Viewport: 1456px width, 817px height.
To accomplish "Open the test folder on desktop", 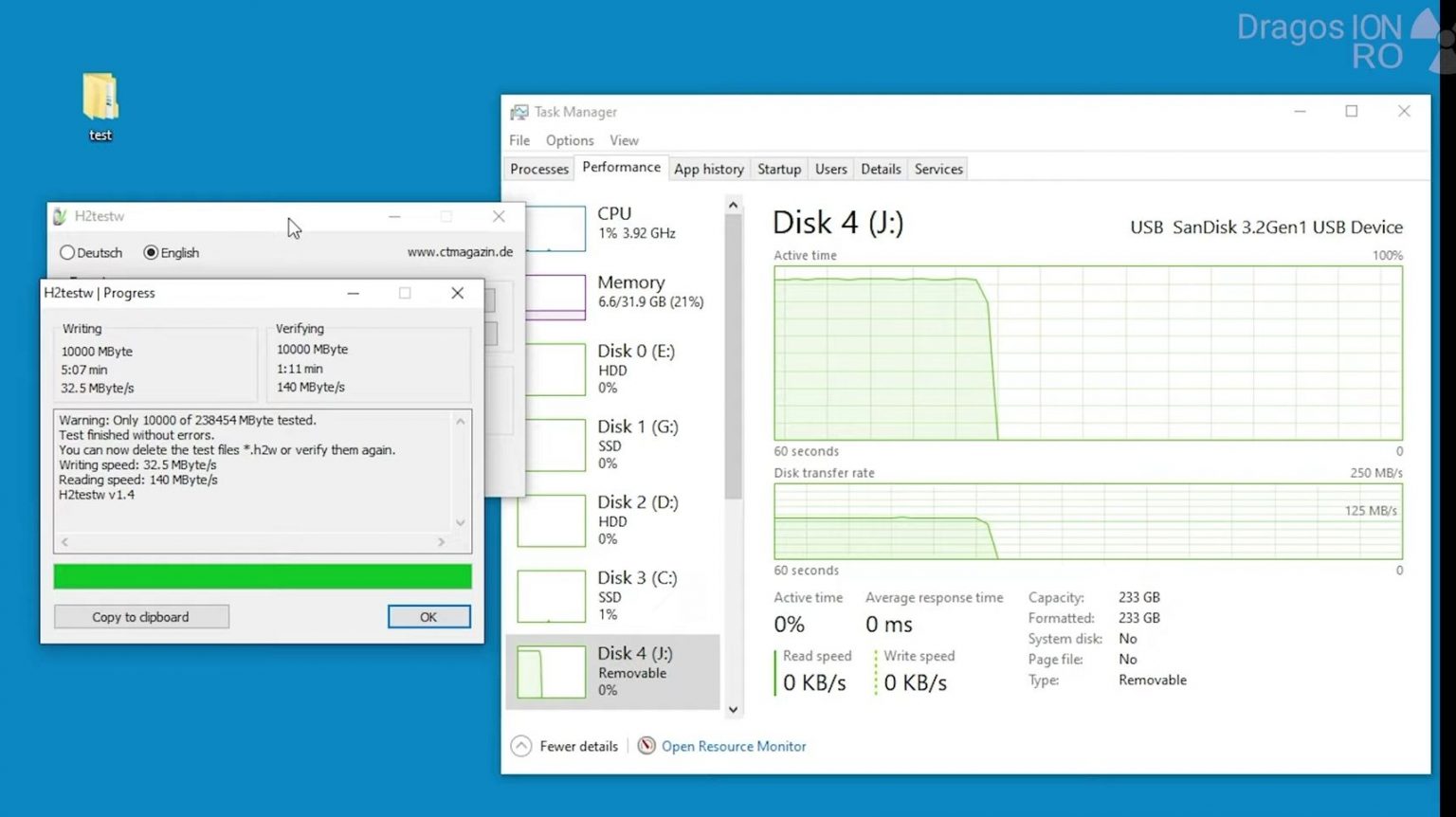I will [100, 99].
